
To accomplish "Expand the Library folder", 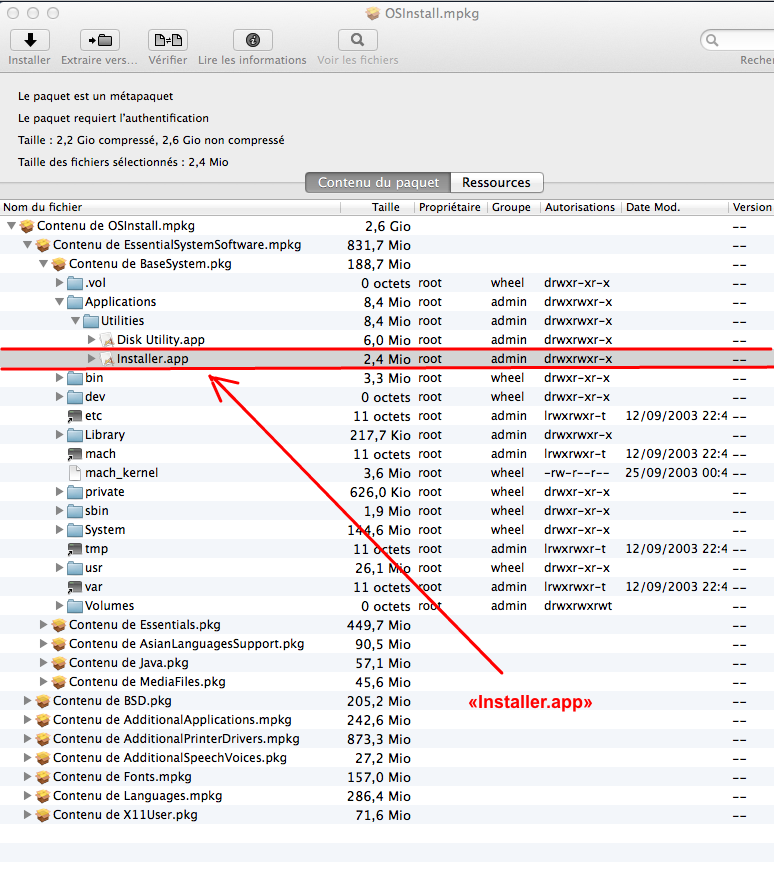I will [x=60, y=435].
